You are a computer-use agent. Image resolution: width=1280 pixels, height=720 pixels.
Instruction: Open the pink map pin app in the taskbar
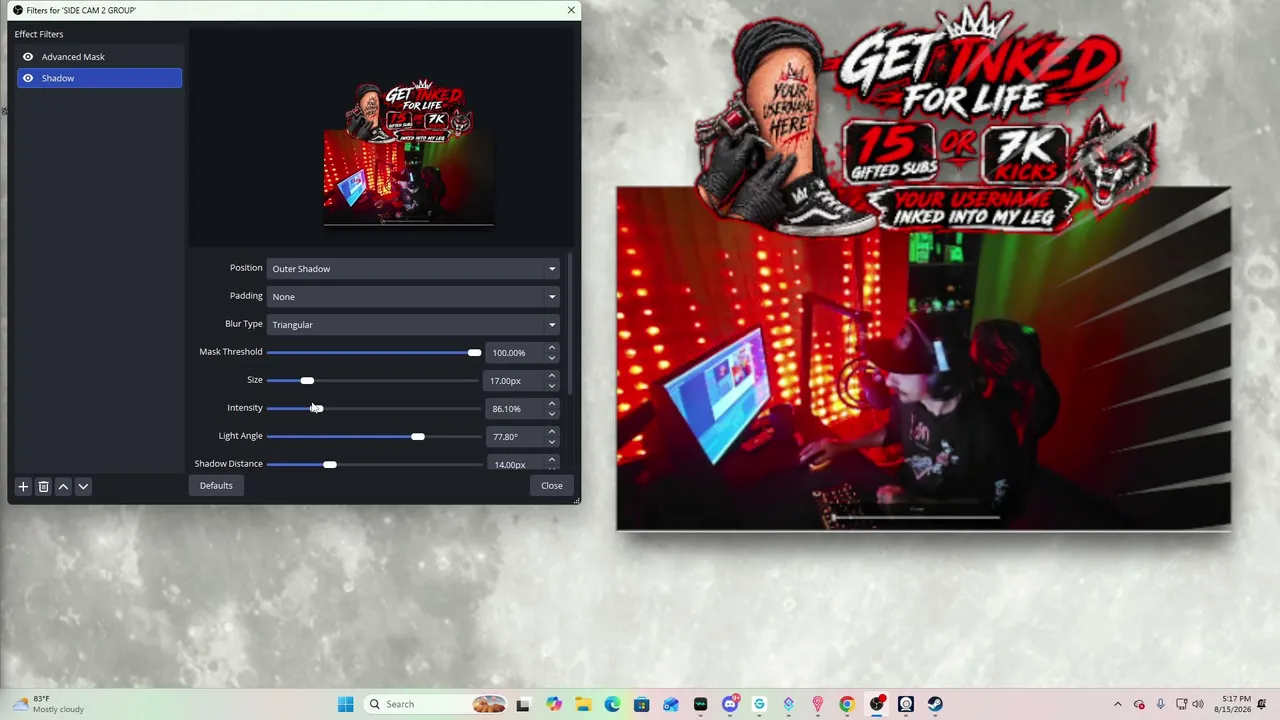[818, 704]
